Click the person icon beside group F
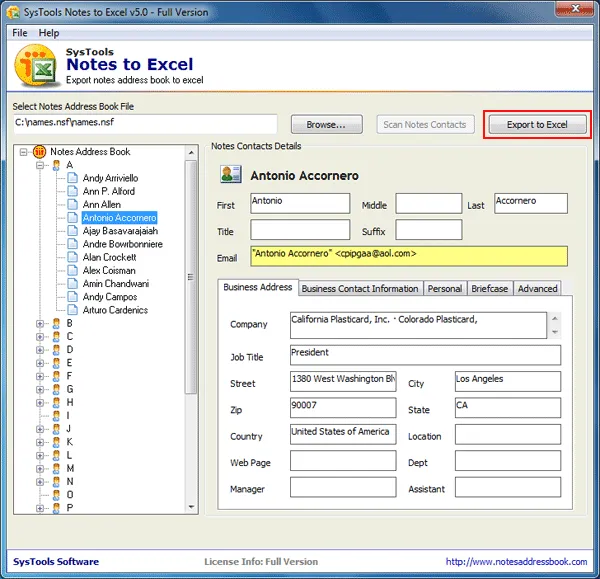600x579 pixels. point(56,376)
